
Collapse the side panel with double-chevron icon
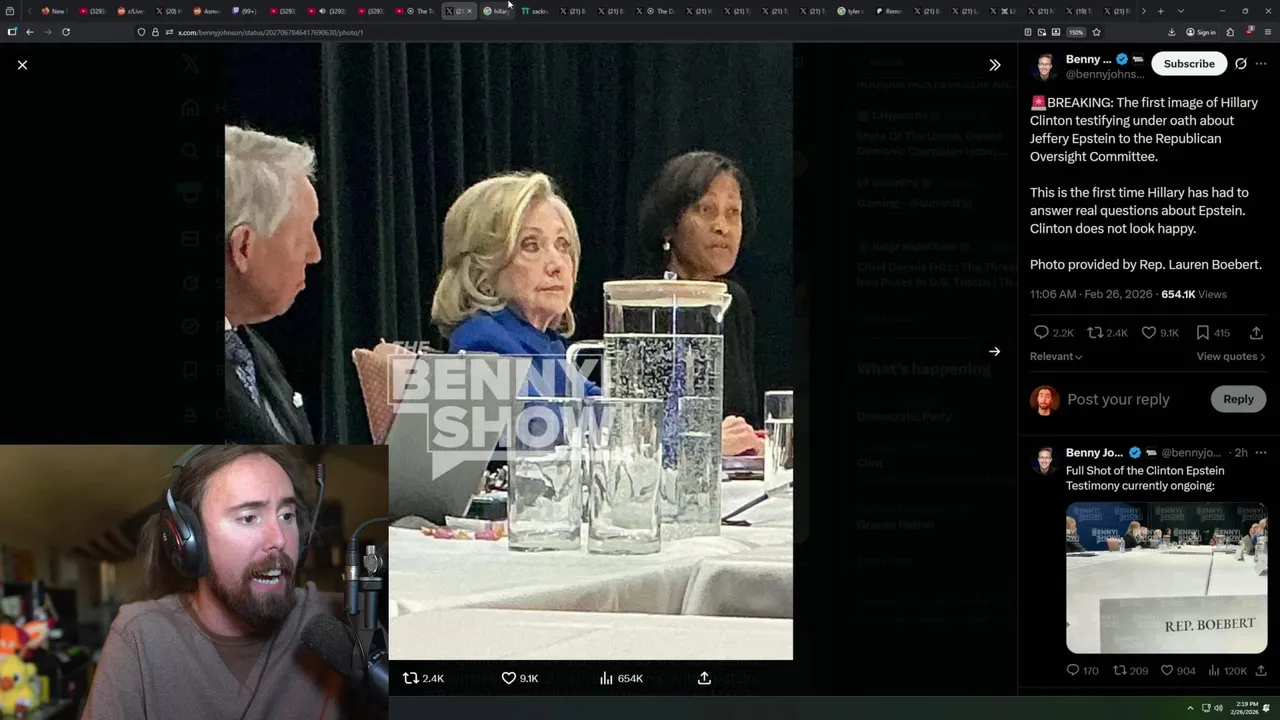(994, 64)
